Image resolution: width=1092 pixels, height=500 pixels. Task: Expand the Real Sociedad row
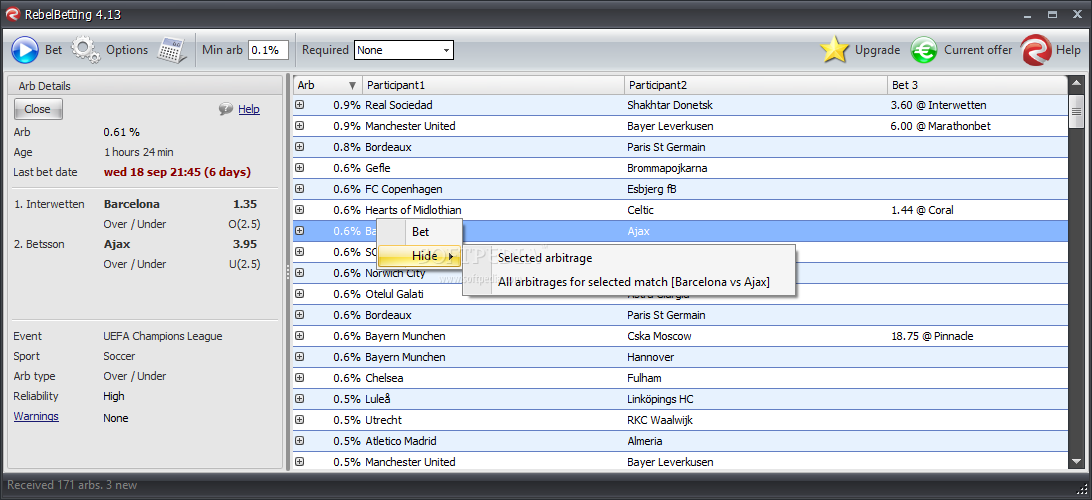[x=299, y=105]
